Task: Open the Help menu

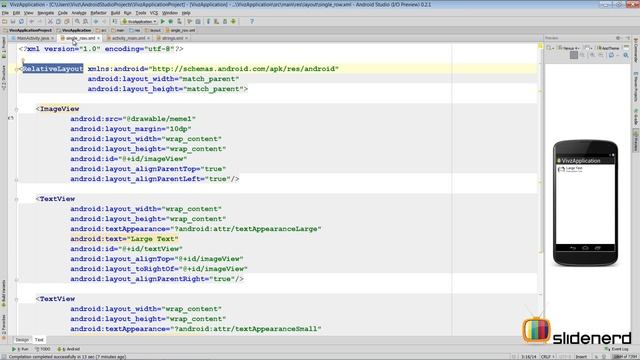Action: coord(186,13)
